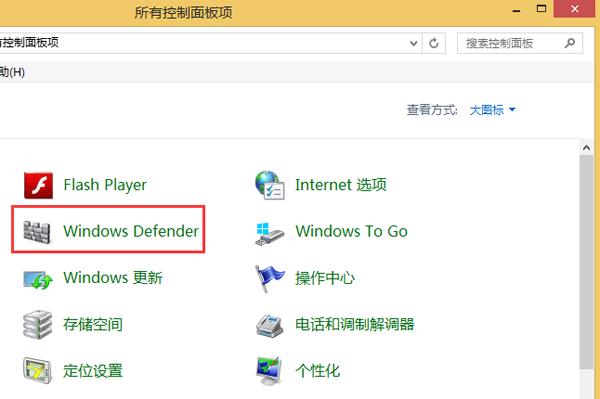
Task: Click the Internet 选项 globe icon
Action: 270,185
